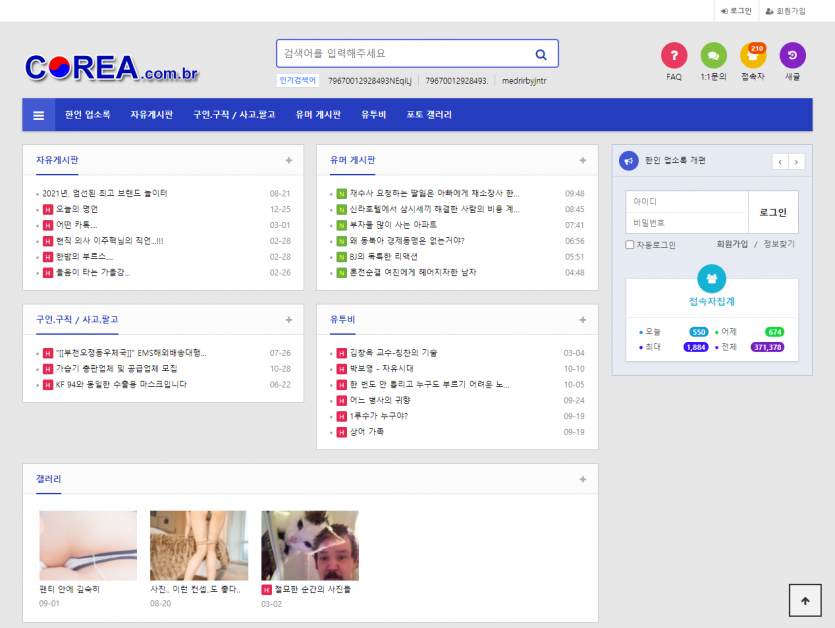
Task: Click the scroll-to-top arrow button
Action: click(x=805, y=600)
